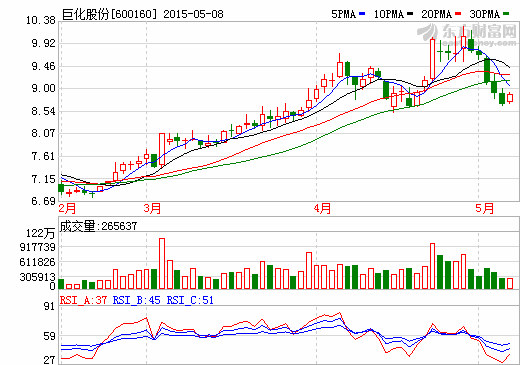The height and width of the screenshot is (365, 520).
Task: Click the 8.54 price axis label
Action: (x=44, y=111)
